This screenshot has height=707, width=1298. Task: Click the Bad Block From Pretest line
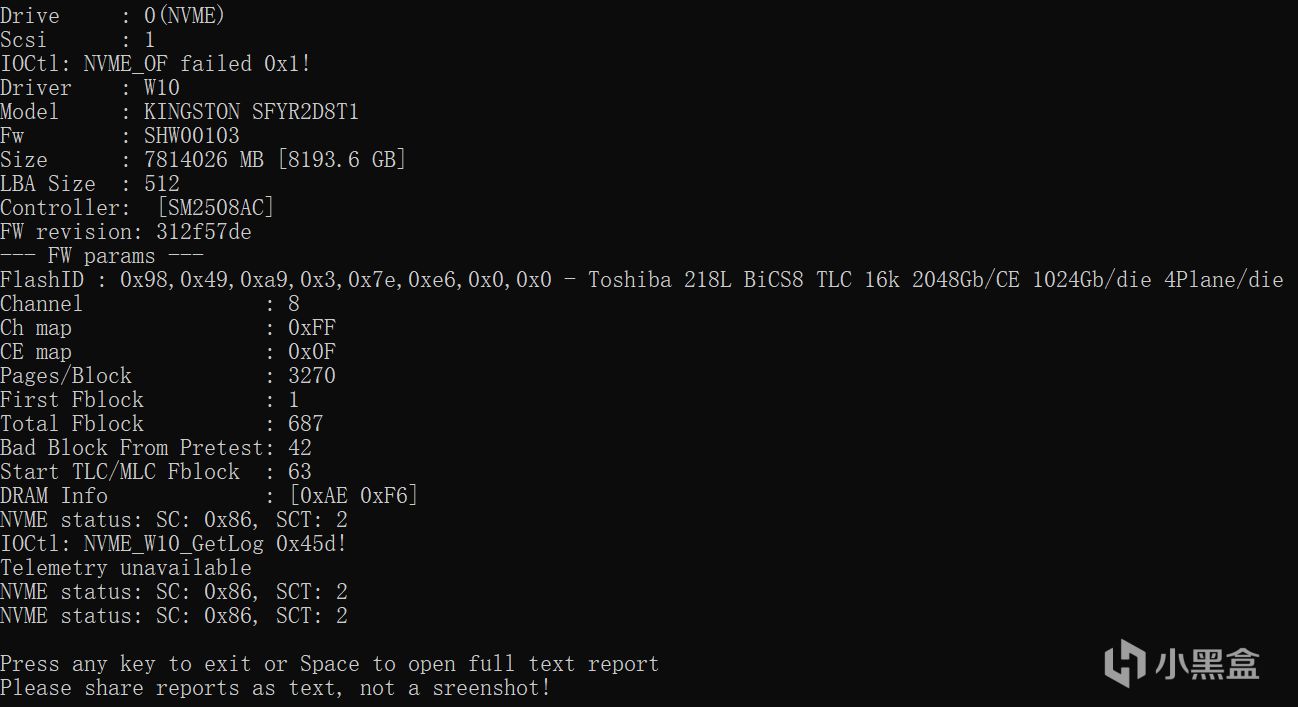155,448
